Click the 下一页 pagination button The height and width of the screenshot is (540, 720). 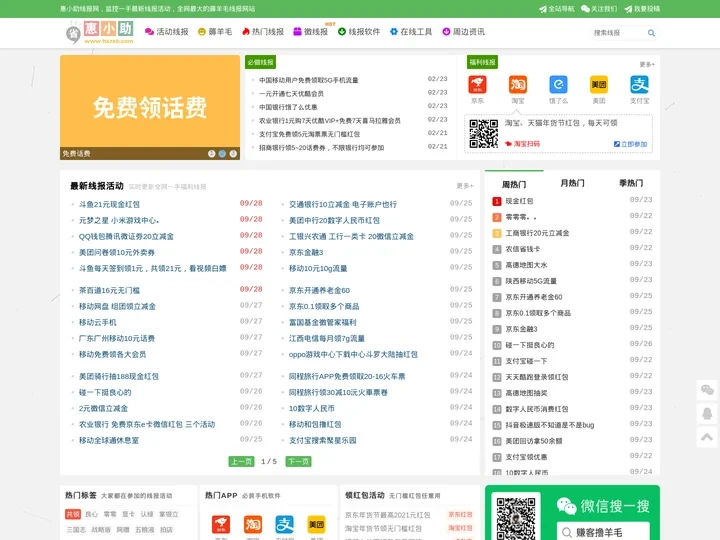coord(298,461)
